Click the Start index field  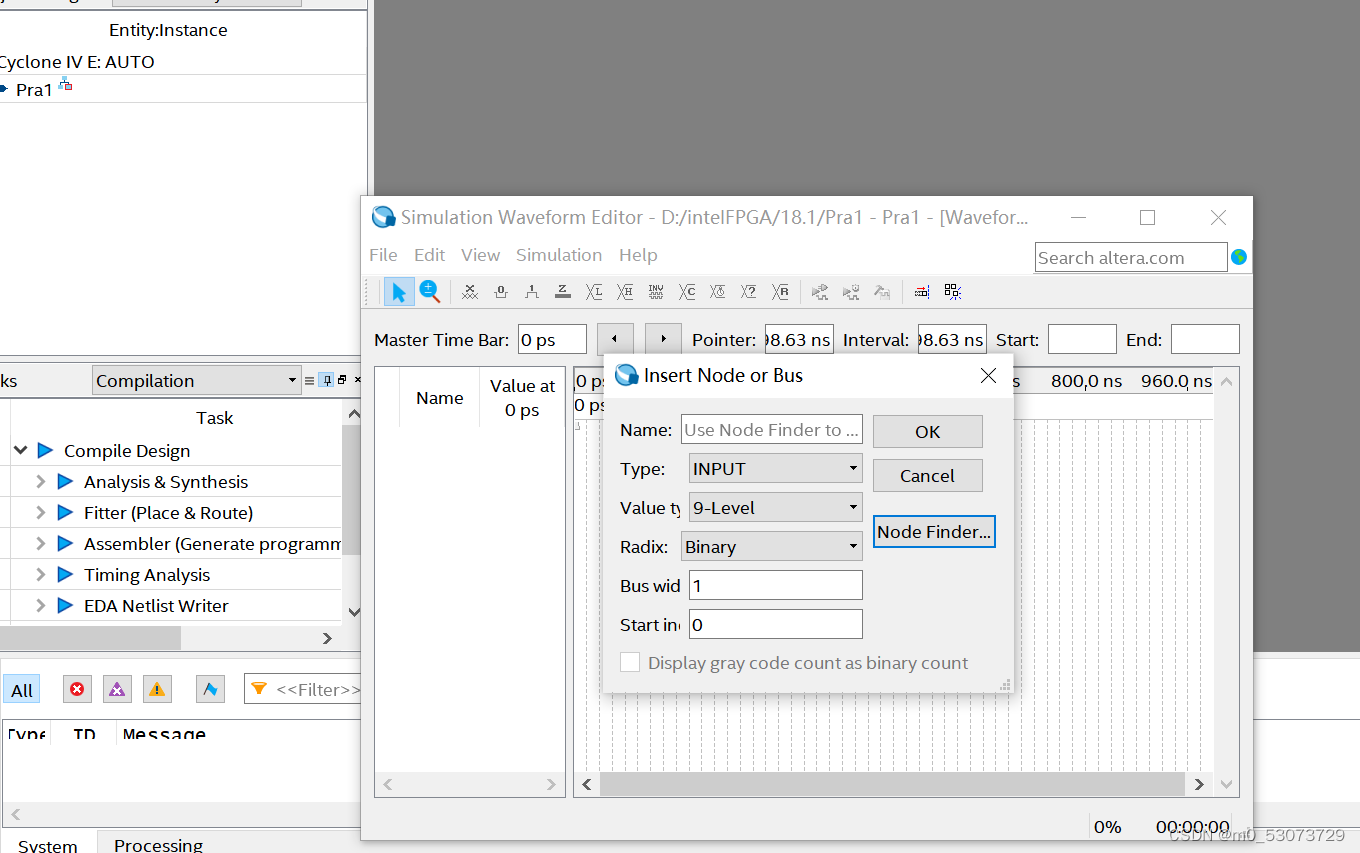776,624
